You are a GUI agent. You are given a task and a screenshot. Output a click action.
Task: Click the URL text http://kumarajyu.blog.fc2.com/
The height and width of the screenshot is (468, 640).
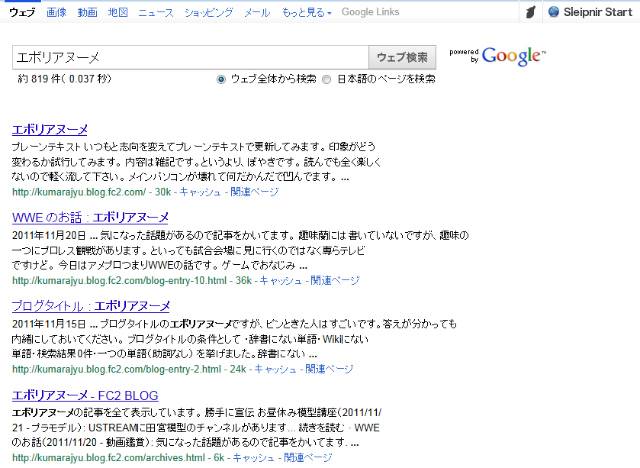pyautogui.click(x=79, y=192)
